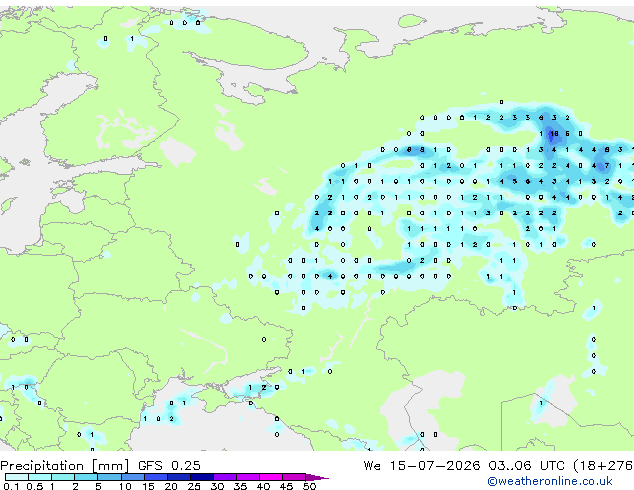Click the 30–35 mm purple legend swatch
Screen dimensions: 634x490
[x=224, y=477]
